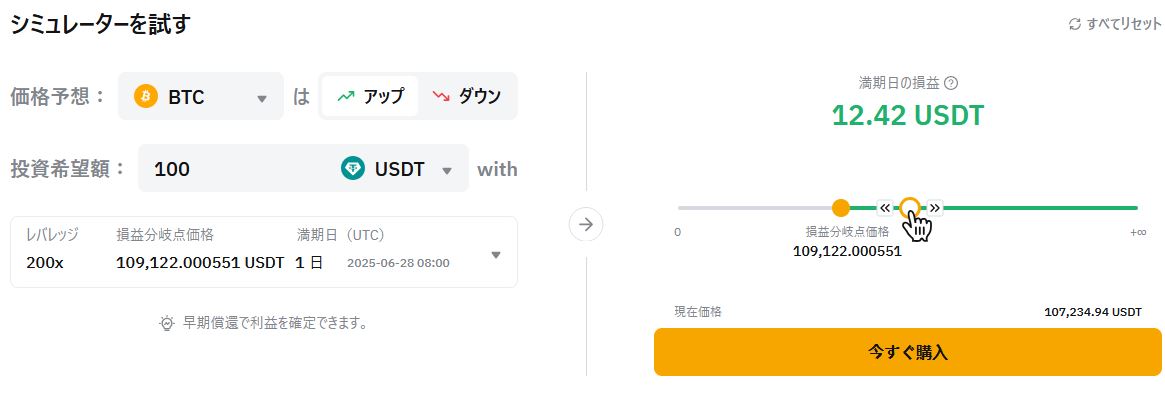Select the ダウン price direction

pos(467,97)
